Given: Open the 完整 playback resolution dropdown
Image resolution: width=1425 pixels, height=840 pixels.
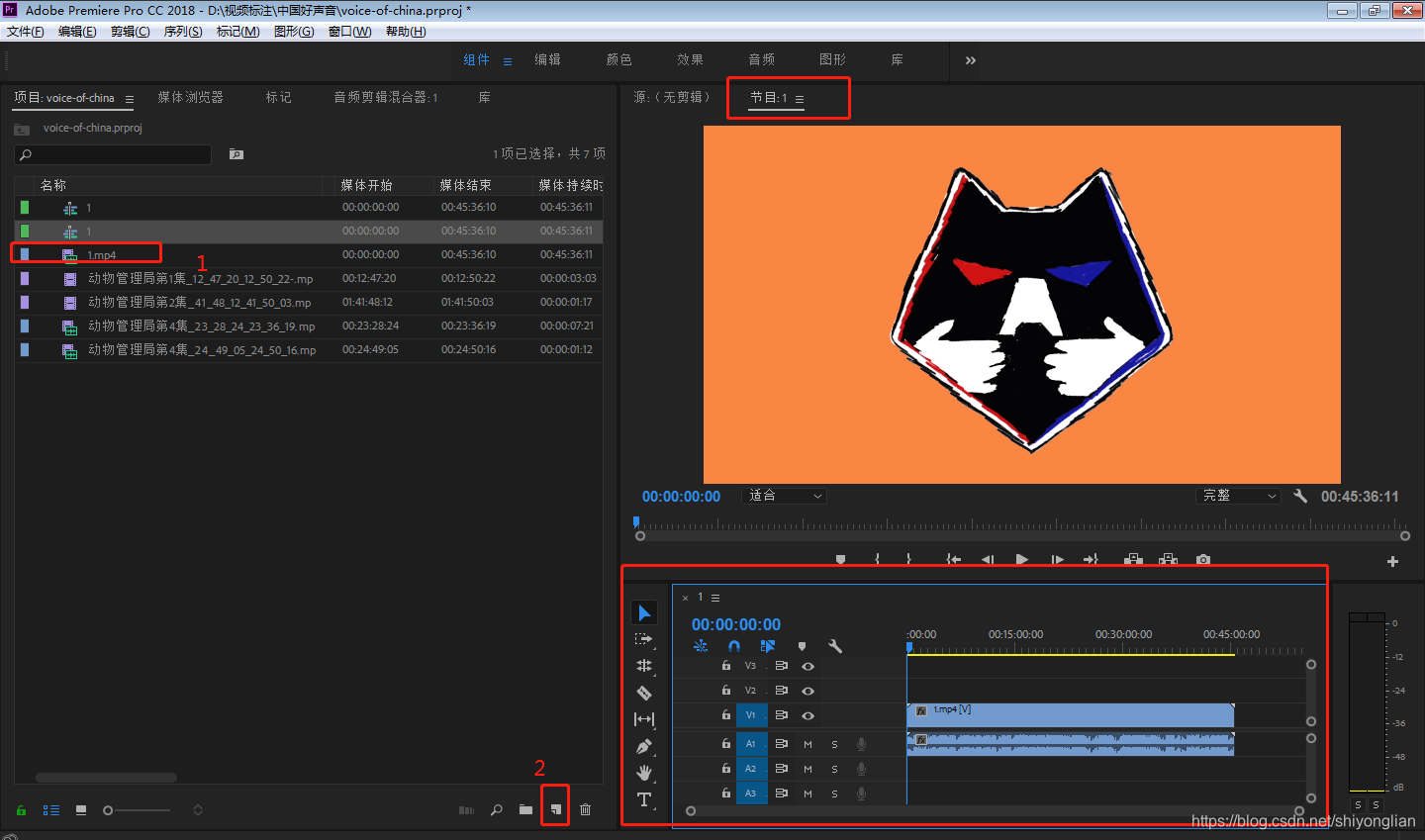Looking at the screenshot, I should click(x=1239, y=496).
